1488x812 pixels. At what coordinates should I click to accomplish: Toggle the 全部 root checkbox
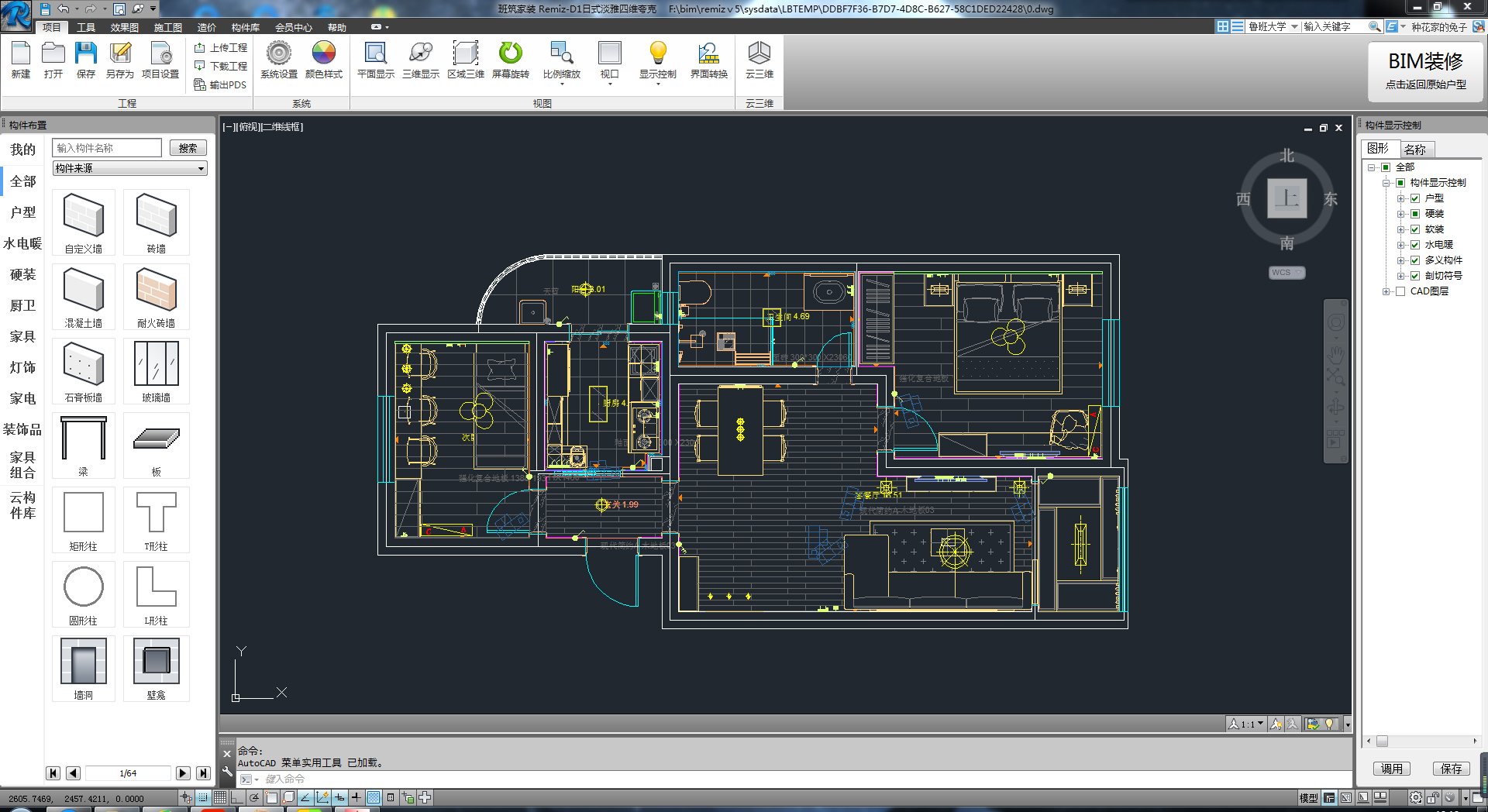coord(1386,167)
